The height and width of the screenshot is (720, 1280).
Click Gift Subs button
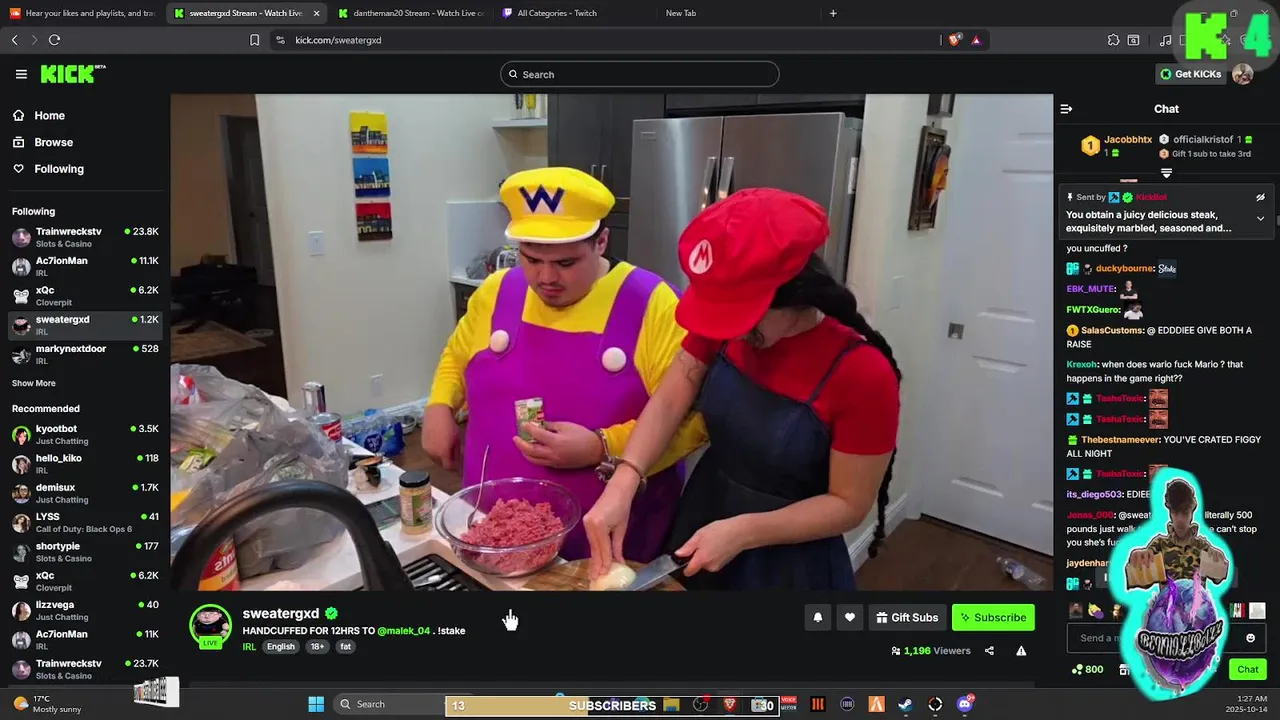pyautogui.click(x=907, y=618)
